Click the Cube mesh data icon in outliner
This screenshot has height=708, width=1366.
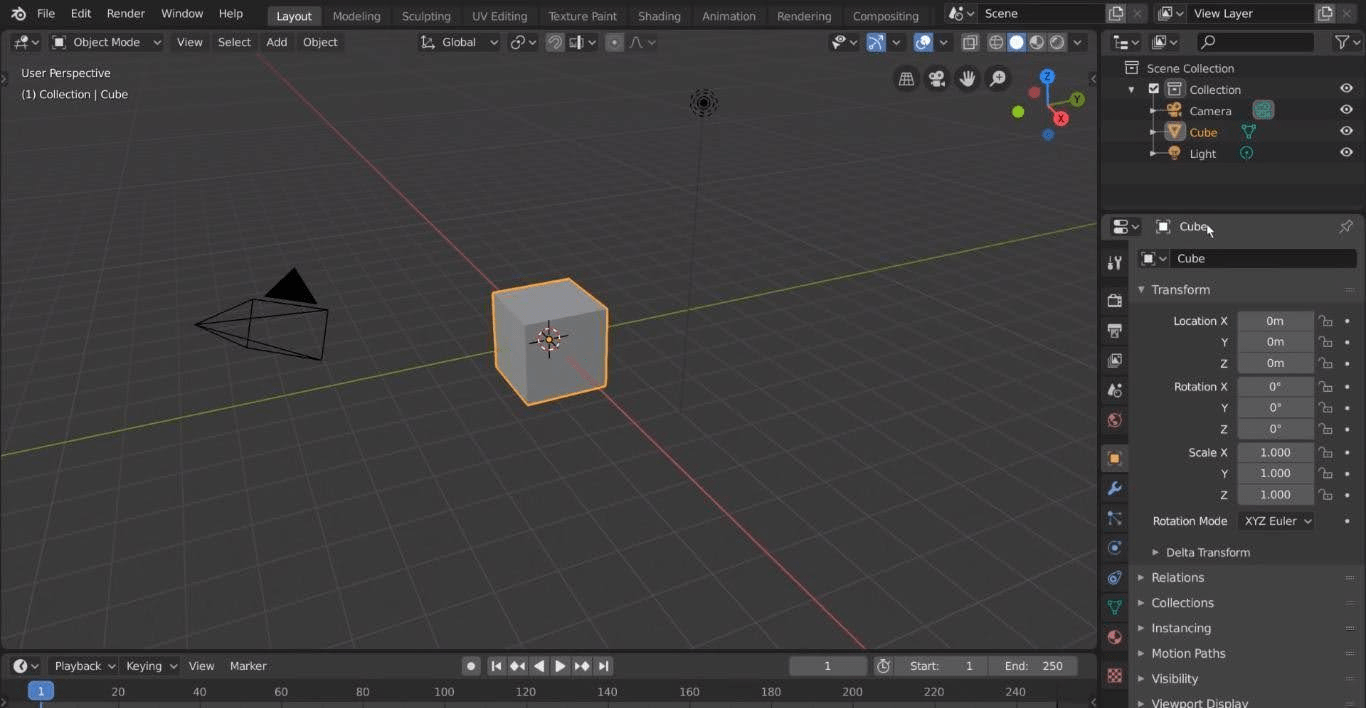(x=1248, y=132)
